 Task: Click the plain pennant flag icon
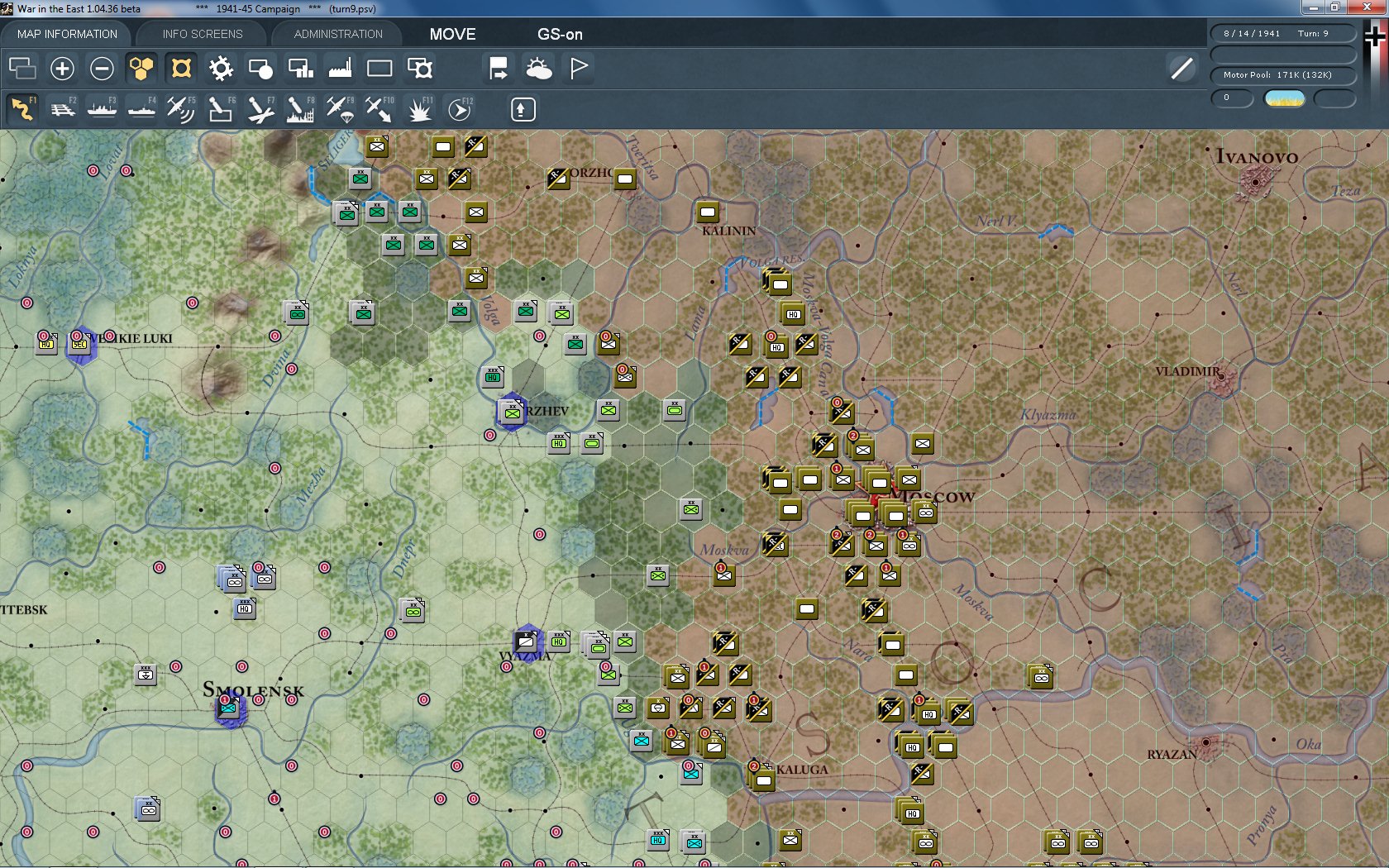578,68
